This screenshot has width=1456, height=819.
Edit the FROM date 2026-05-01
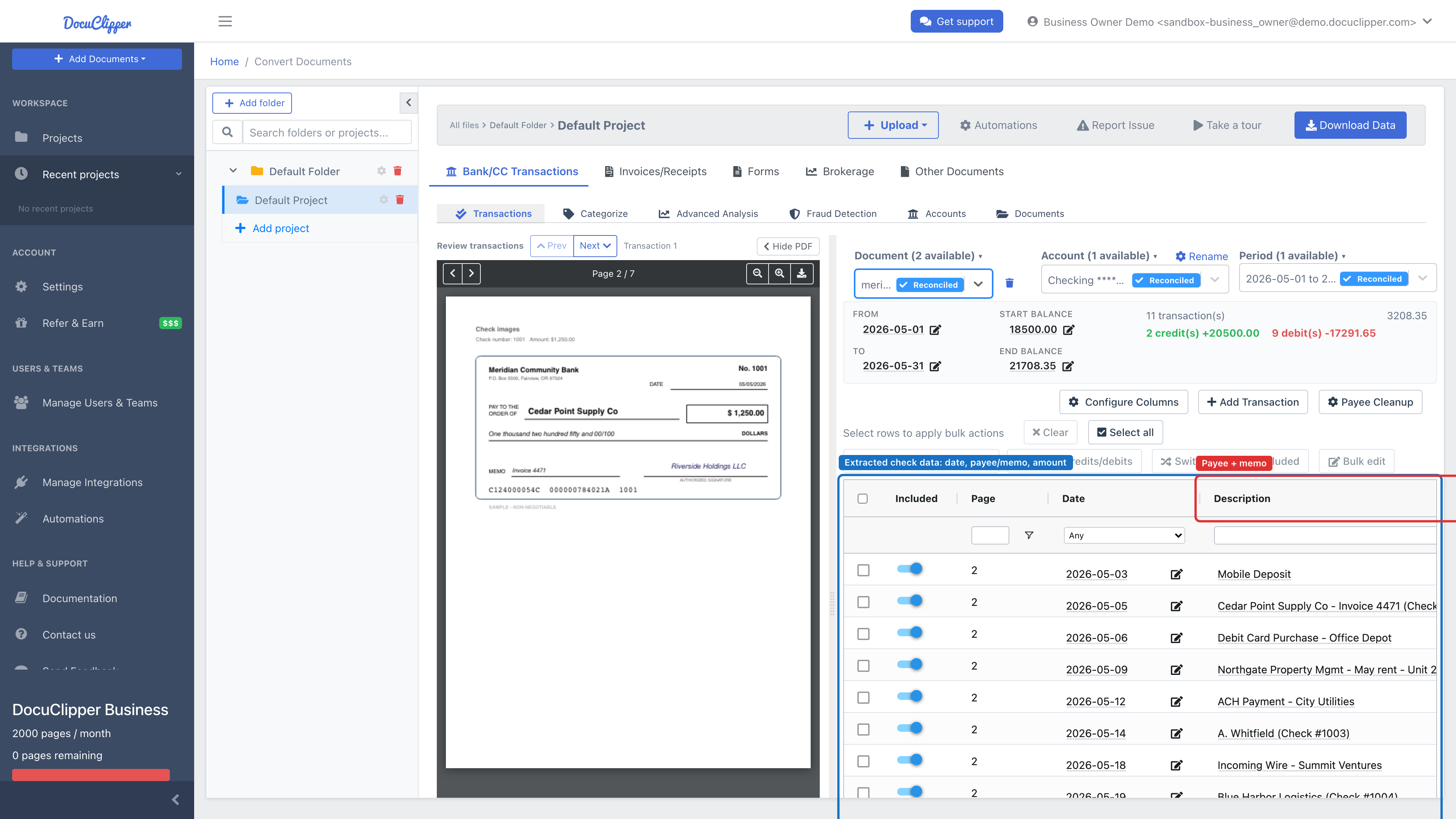point(935,329)
